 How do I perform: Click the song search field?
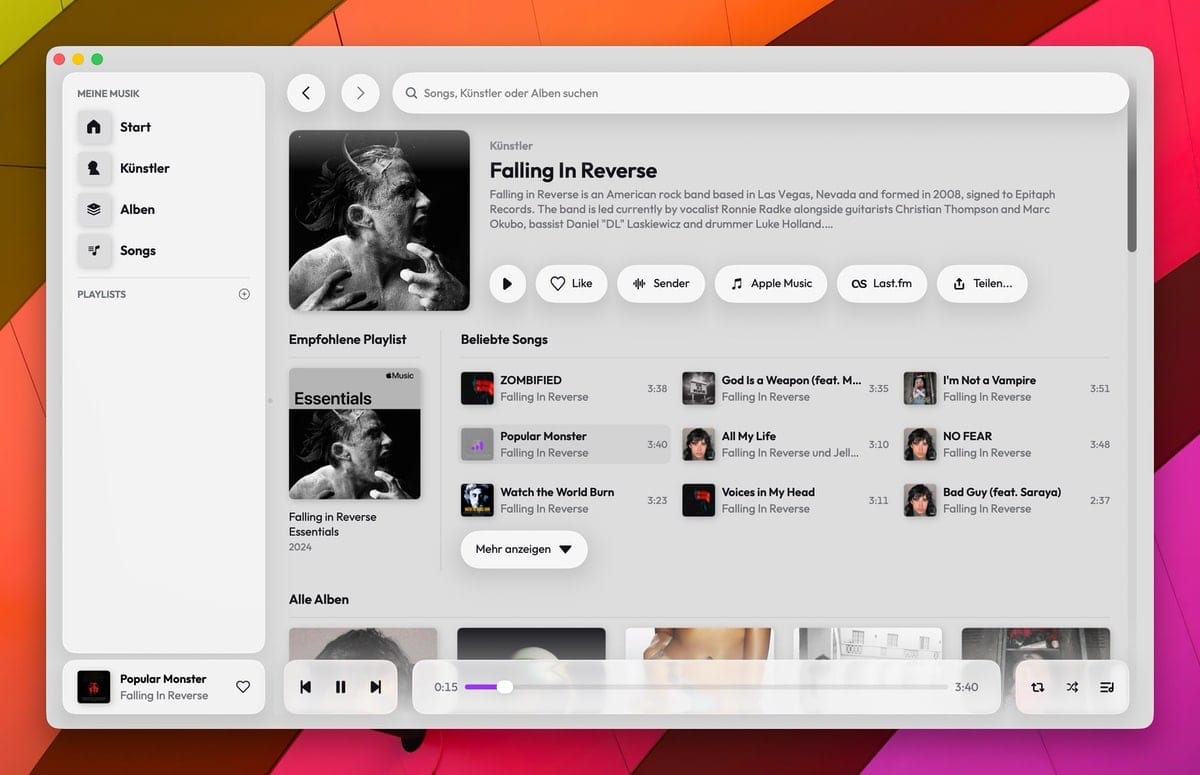tap(760, 93)
